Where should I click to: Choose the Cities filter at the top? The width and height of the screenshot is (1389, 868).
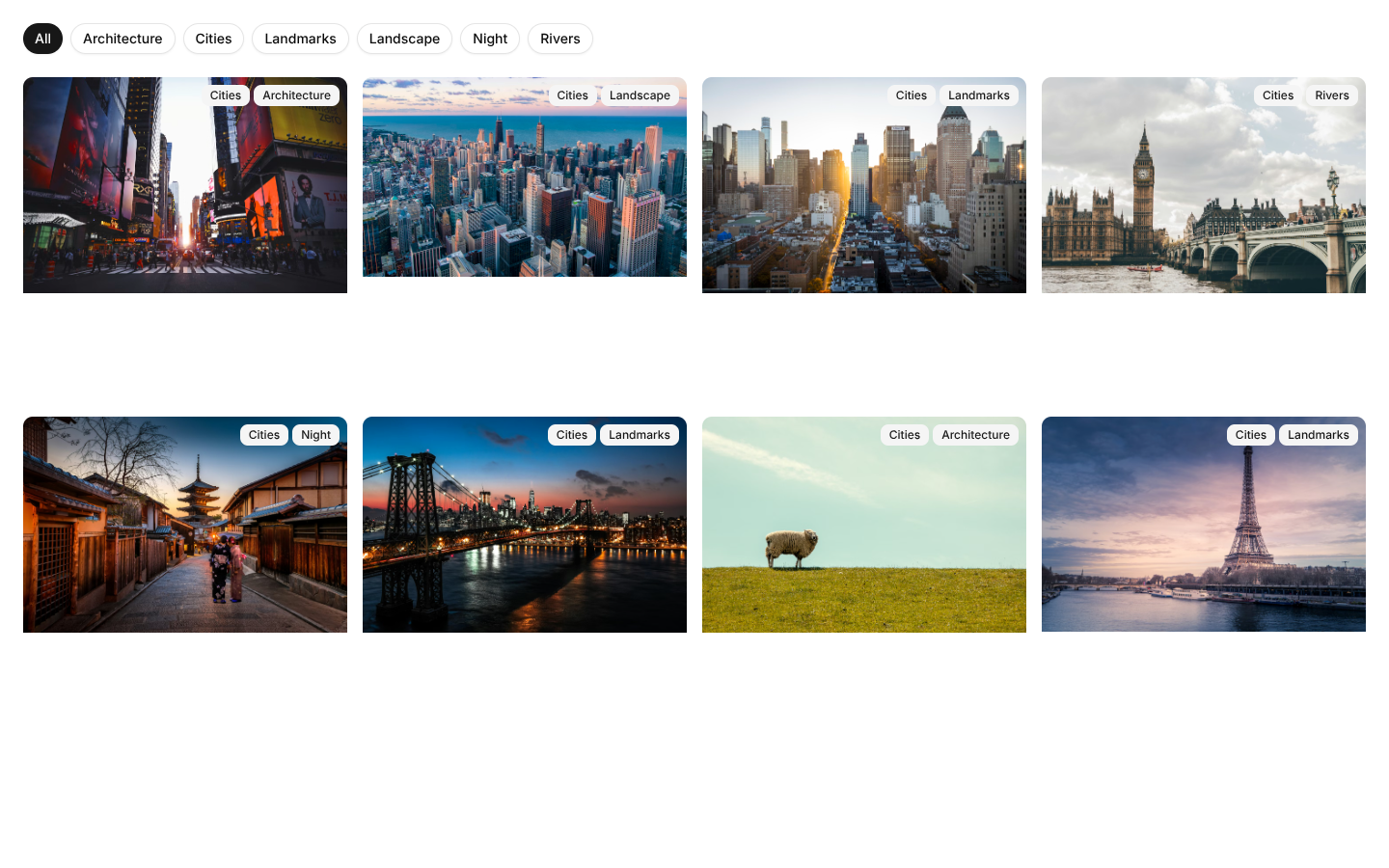tap(213, 39)
